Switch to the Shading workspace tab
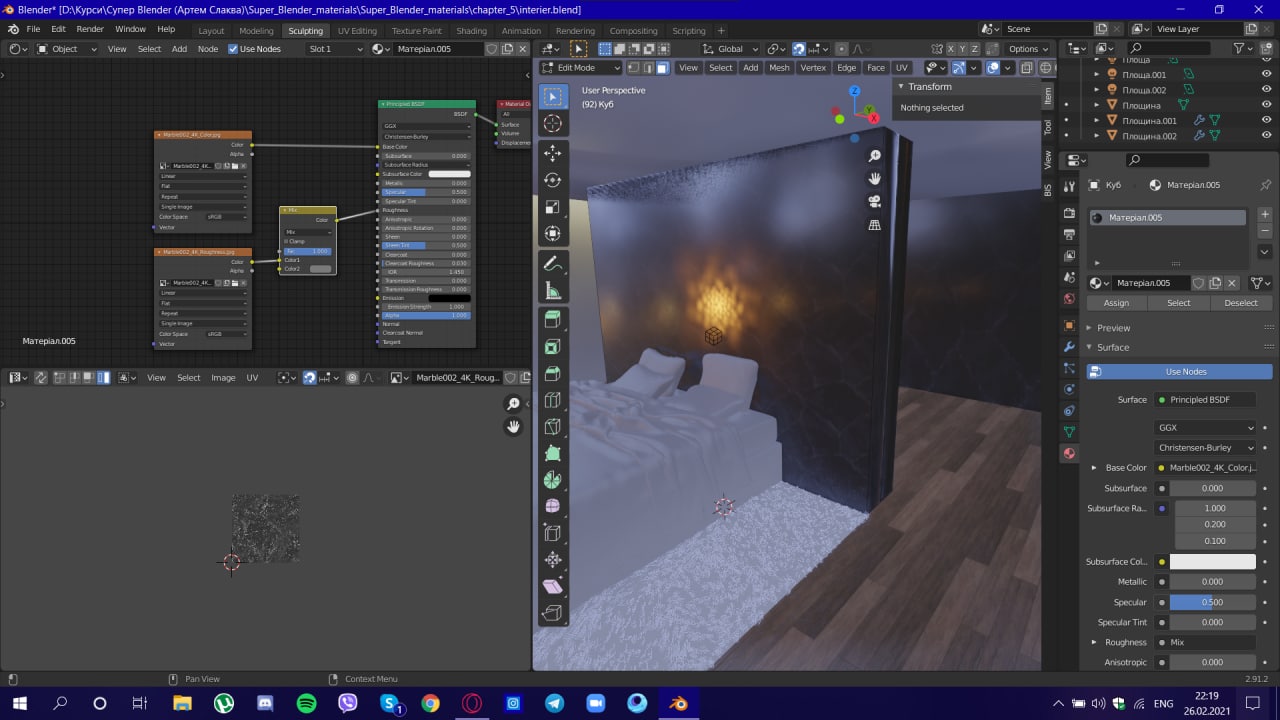1280x720 pixels. [471, 30]
